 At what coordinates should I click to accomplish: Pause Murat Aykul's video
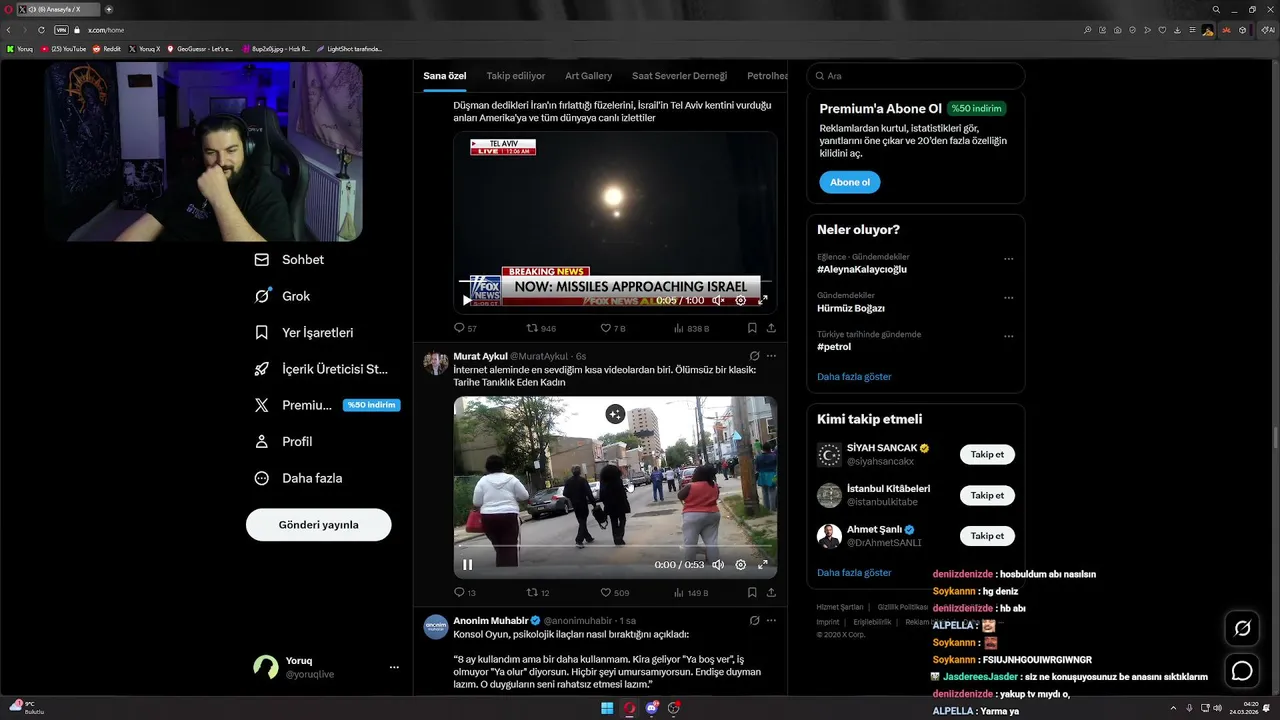[x=467, y=564]
